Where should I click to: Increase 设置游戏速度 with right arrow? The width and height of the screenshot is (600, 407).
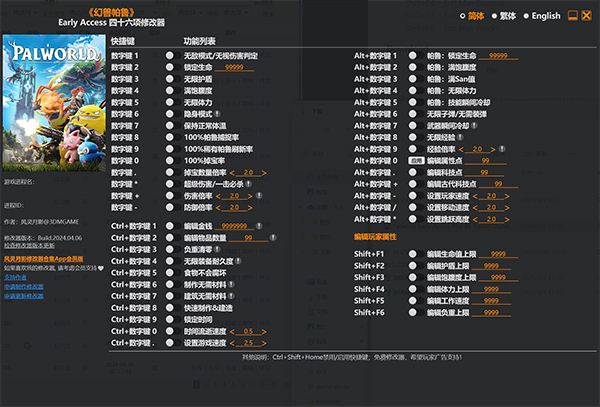click(x=264, y=343)
